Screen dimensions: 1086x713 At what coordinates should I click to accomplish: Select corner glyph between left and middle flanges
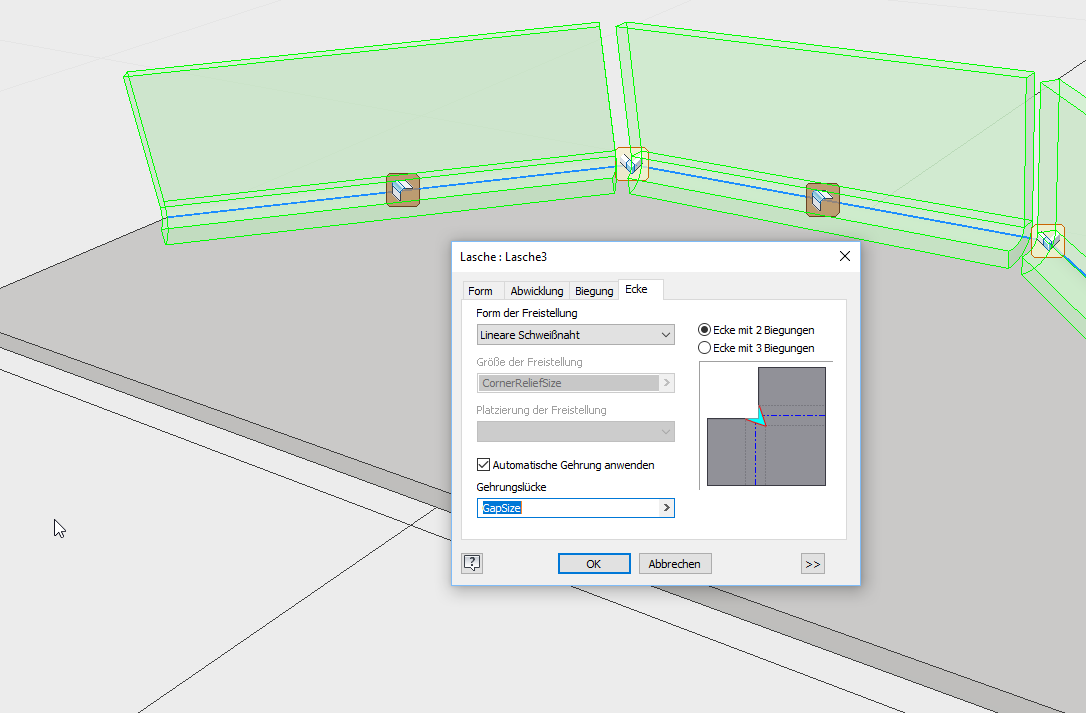point(632,164)
